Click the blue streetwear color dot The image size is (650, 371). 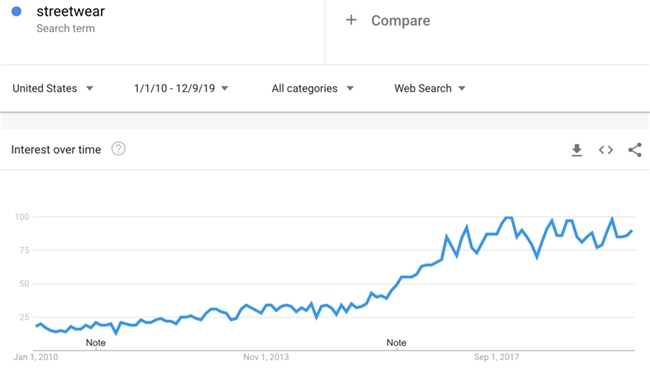(x=17, y=11)
